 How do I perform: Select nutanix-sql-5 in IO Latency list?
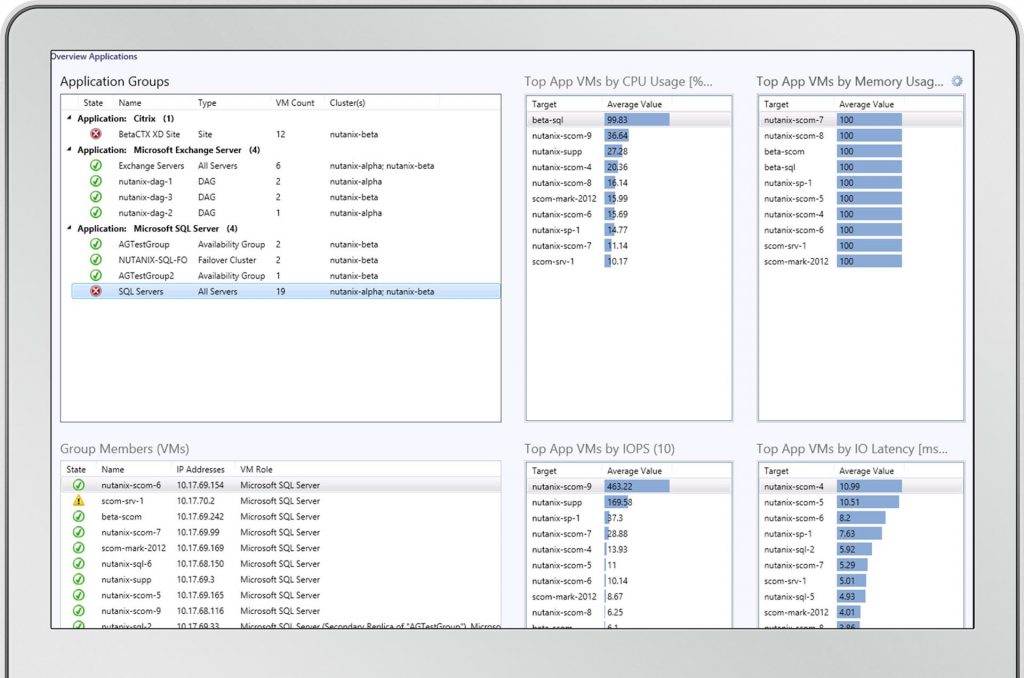(x=789, y=596)
